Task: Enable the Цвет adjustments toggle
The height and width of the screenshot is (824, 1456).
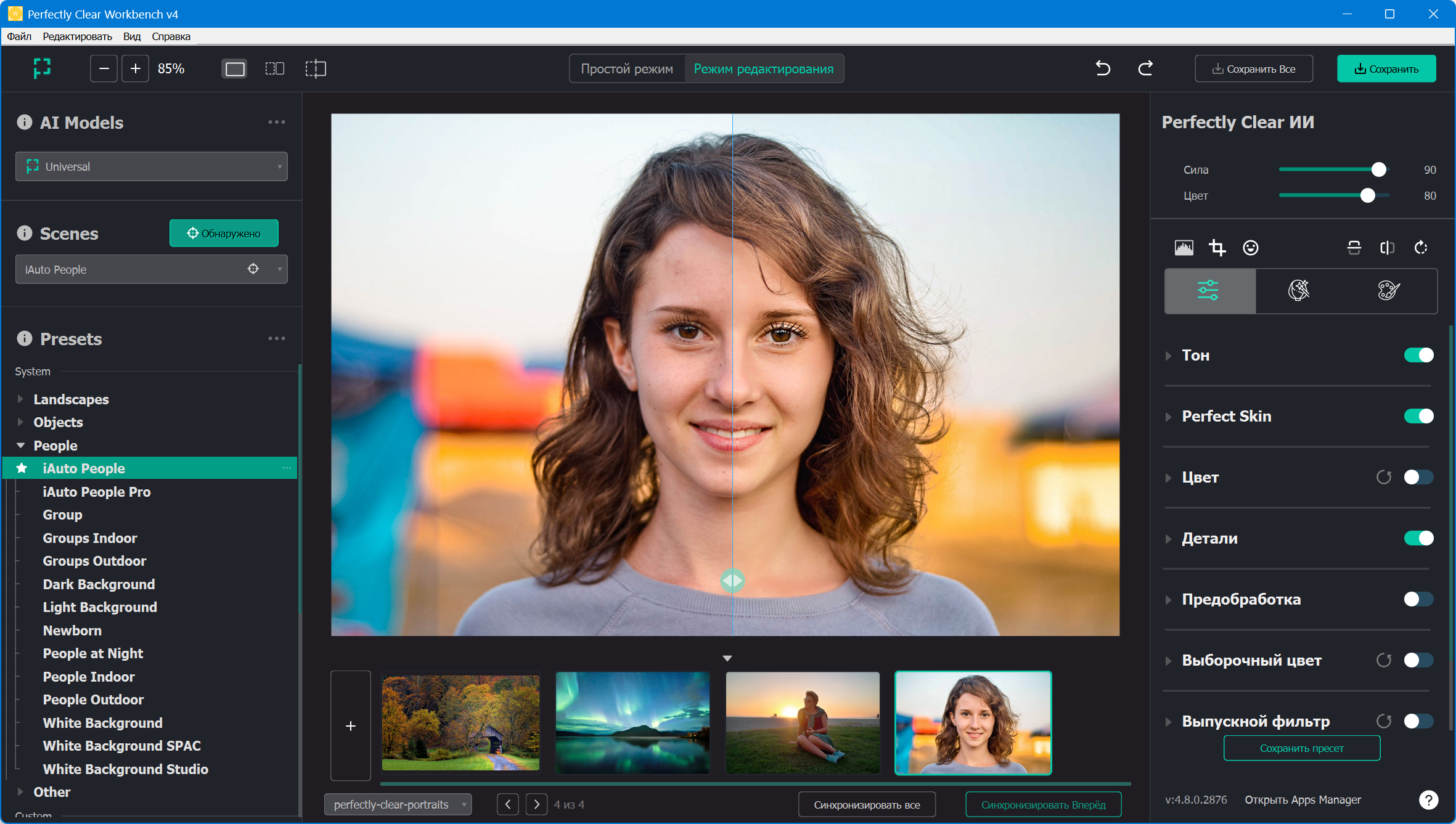Action: (1418, 477)
